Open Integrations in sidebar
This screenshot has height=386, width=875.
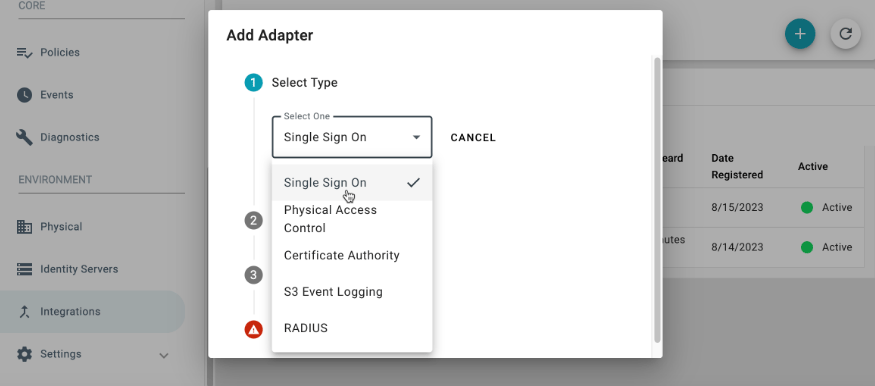click(x=70, y=312)
